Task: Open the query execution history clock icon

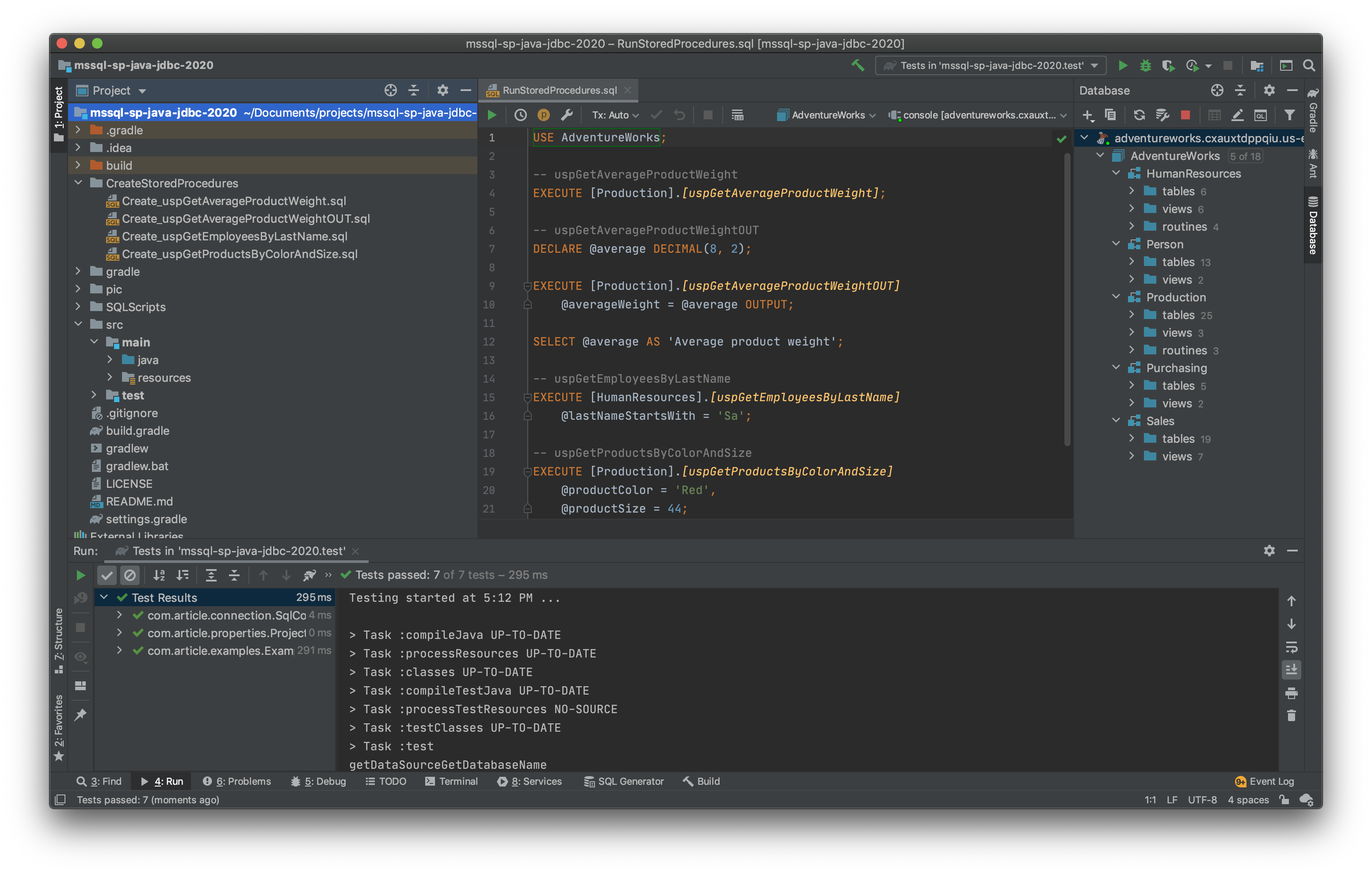Action: coord(520,115)
